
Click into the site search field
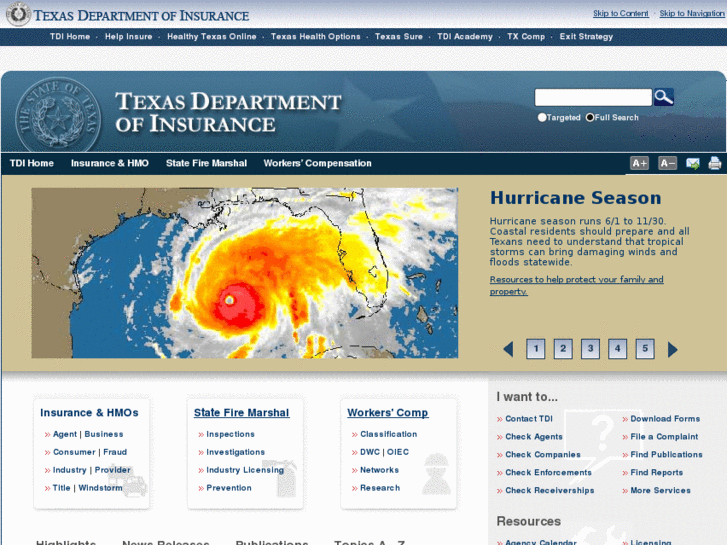click(593, 97)
